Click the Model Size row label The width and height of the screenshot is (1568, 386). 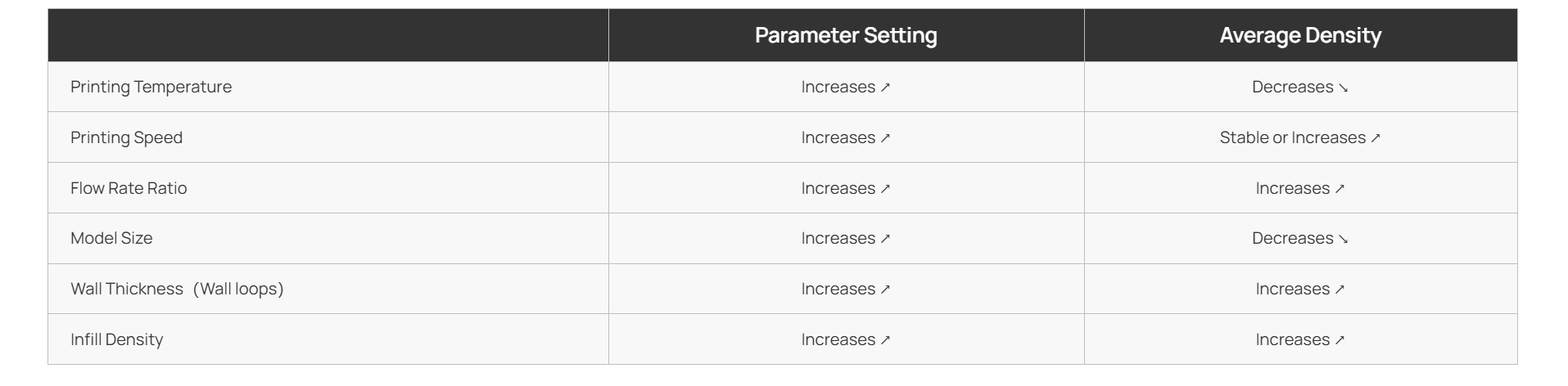[111, 238]
